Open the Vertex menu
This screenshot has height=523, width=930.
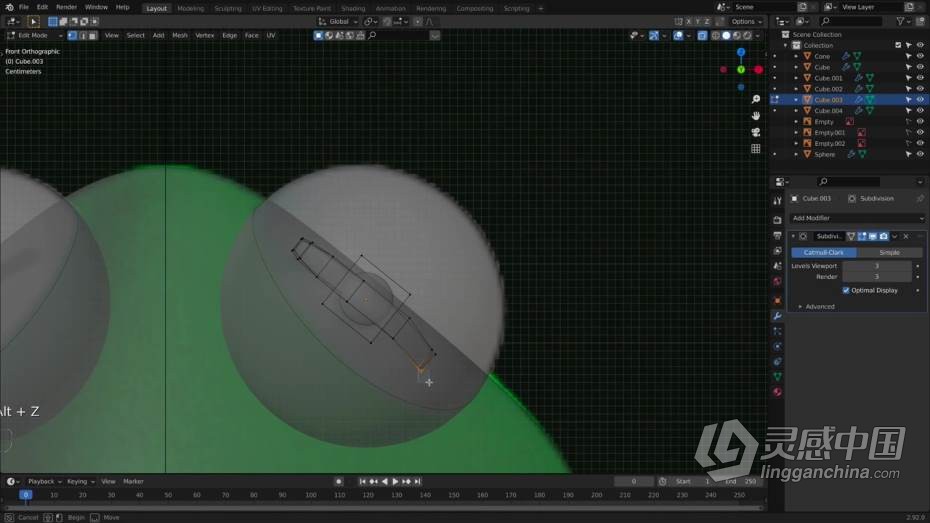coord(205,36)
